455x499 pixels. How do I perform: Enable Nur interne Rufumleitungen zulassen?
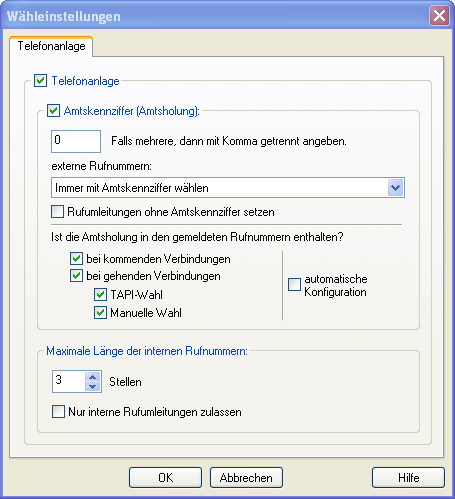58,412
